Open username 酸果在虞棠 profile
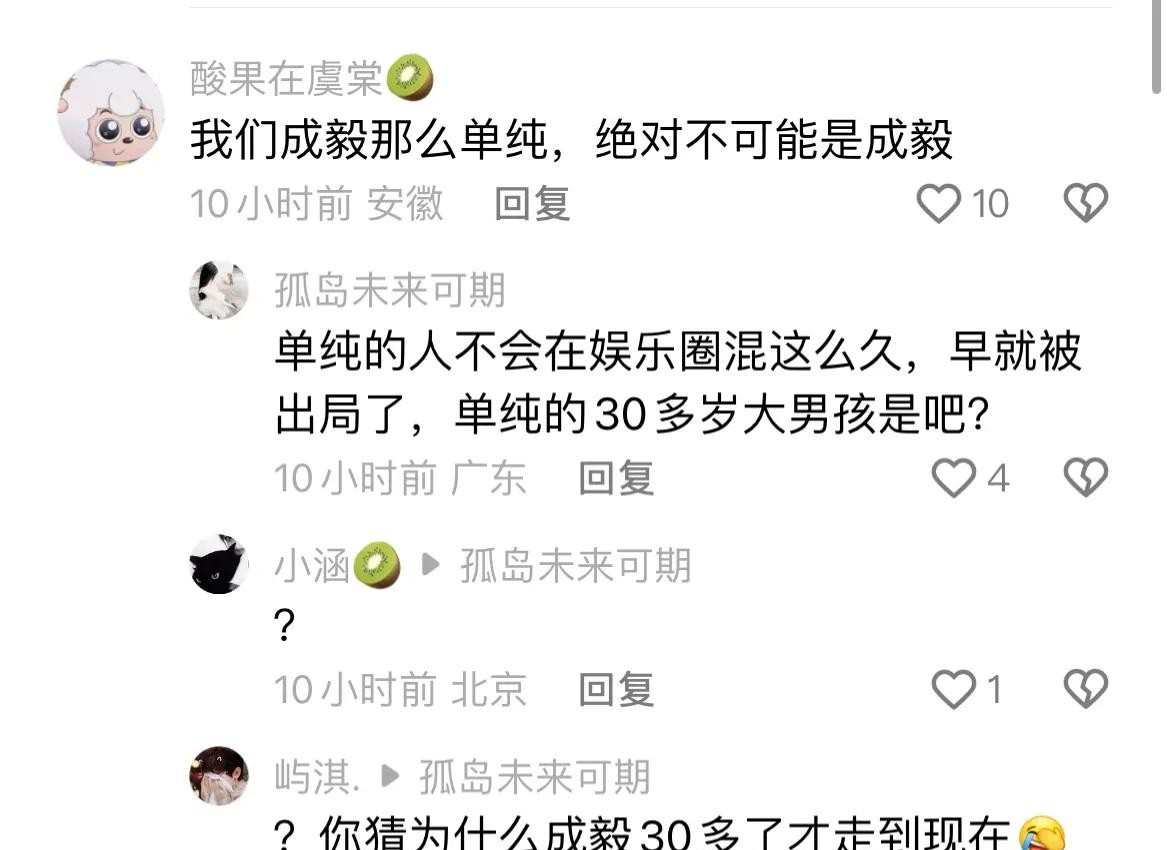The width and height of the screenshot is (1170, 850). pos(287,78)
